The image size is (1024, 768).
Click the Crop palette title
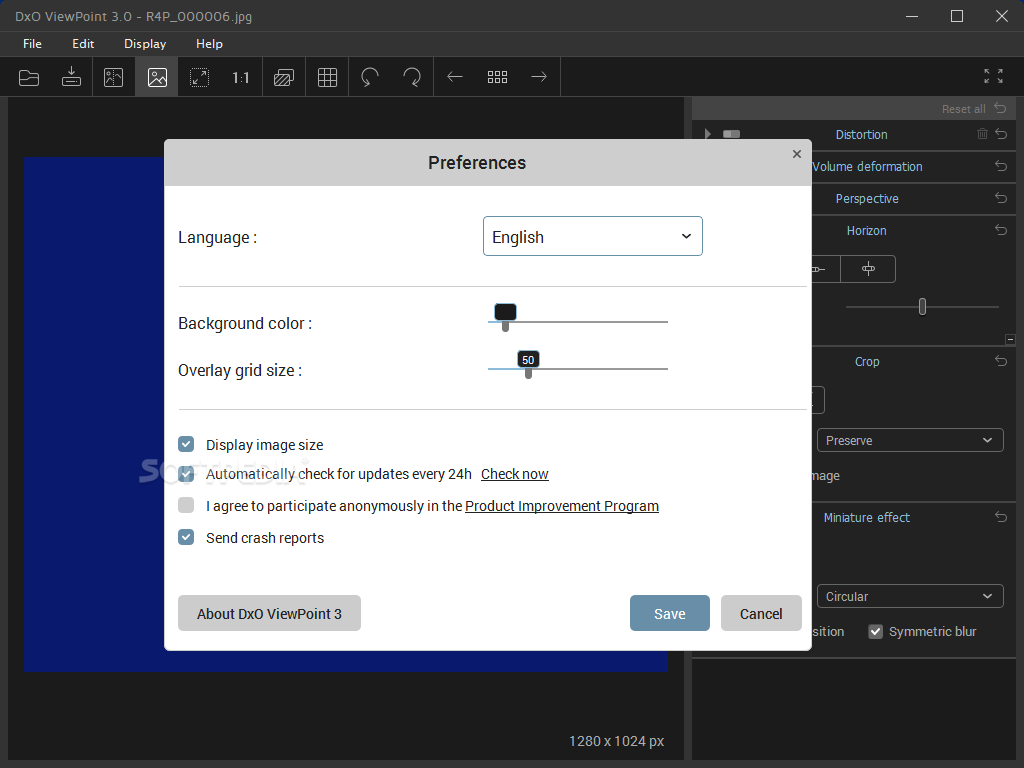click(867, 362)
